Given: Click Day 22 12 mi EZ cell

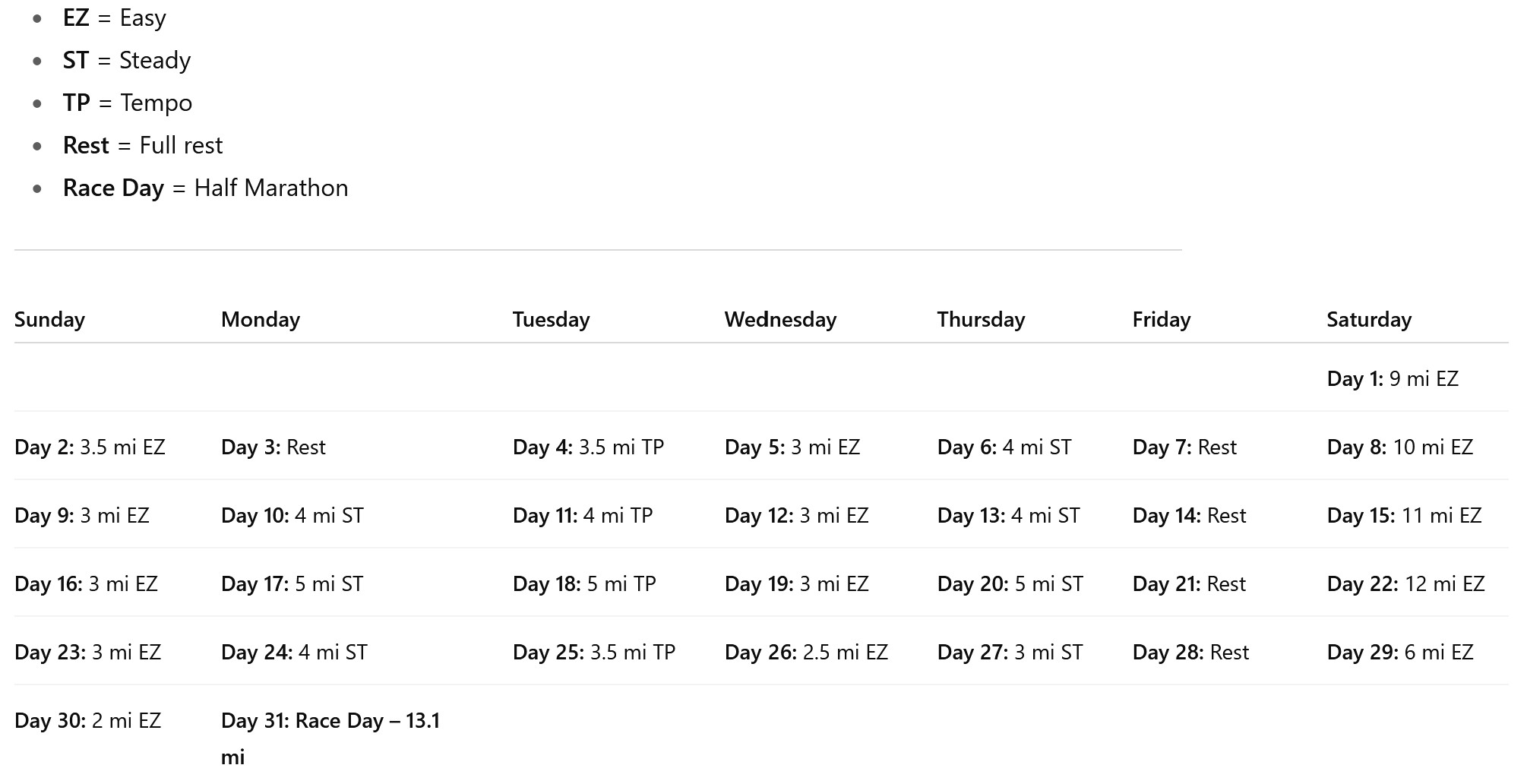Looking at the screenshot, I should tap(1405, 584).
